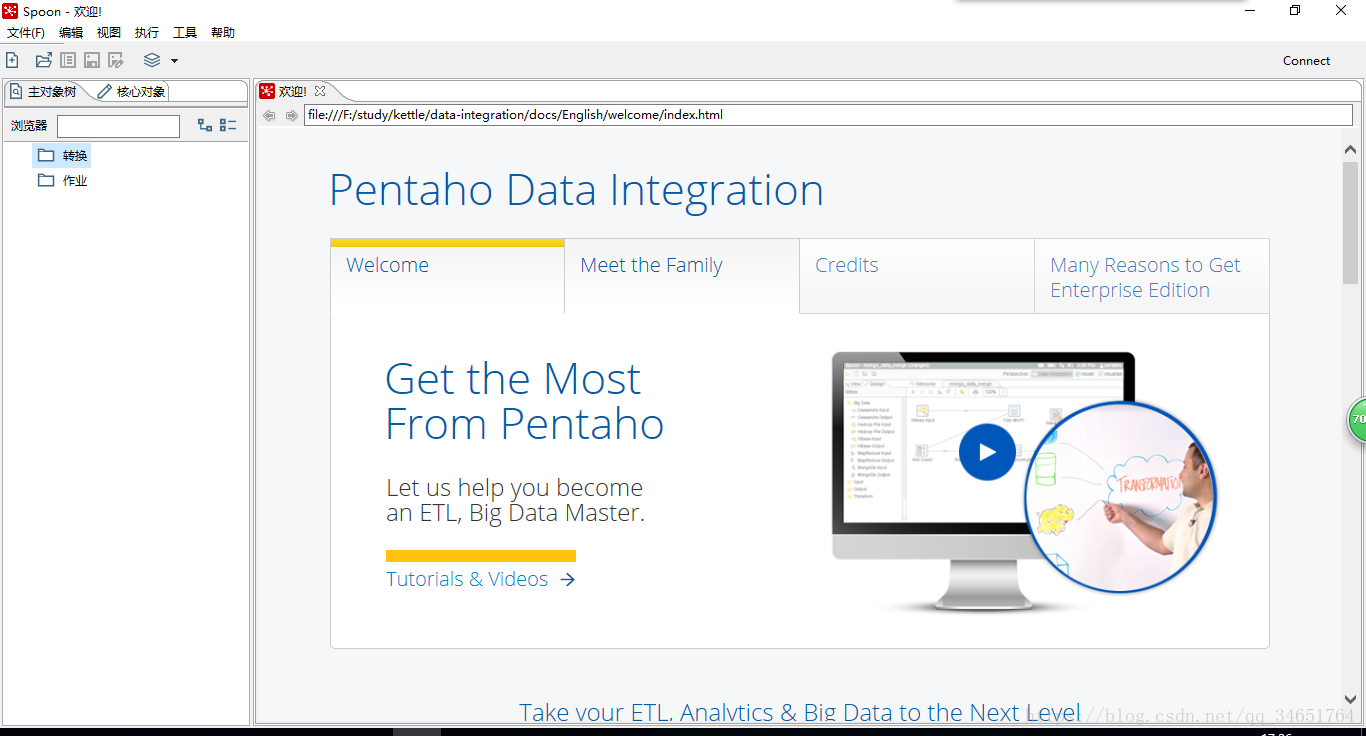Image resolution: width=1366 pixels, height=736 pixels.
Task: Click the collapse all tree icon
Action: 228,125
